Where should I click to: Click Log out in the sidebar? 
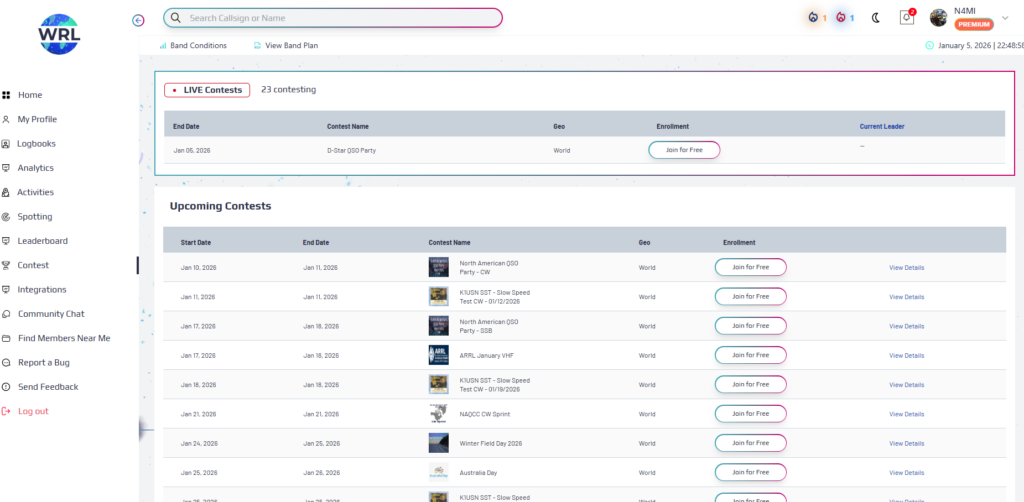click(x=32, y=411)
